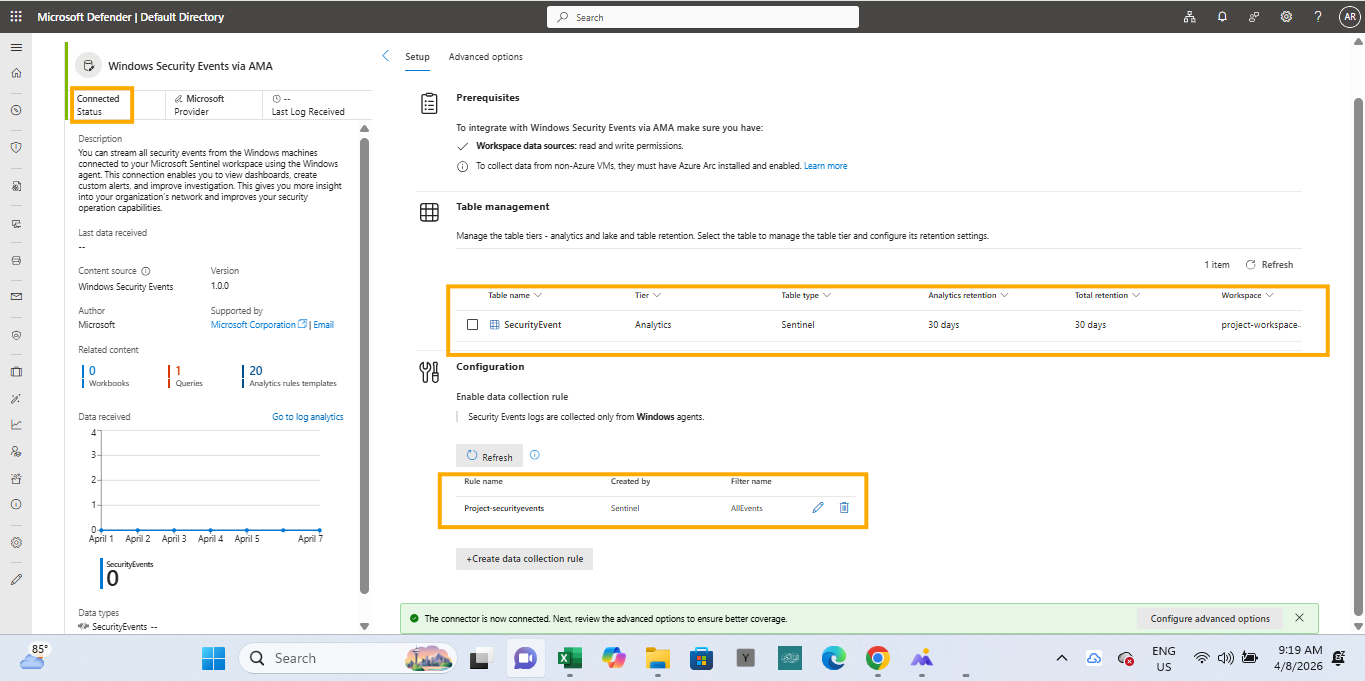Click the Windows taskbar Search field
Image resolution: width=1365 pixels, height=681 pixels.
(x=347, y=658)
